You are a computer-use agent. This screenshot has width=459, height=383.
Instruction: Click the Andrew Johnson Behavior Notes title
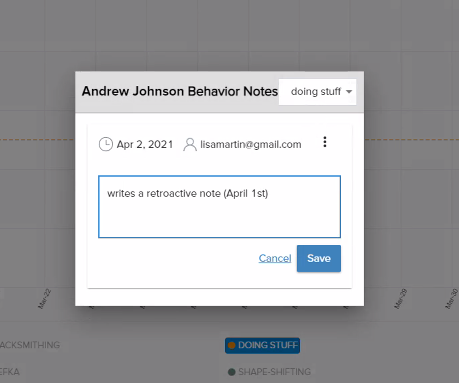[x=180, y=91]
